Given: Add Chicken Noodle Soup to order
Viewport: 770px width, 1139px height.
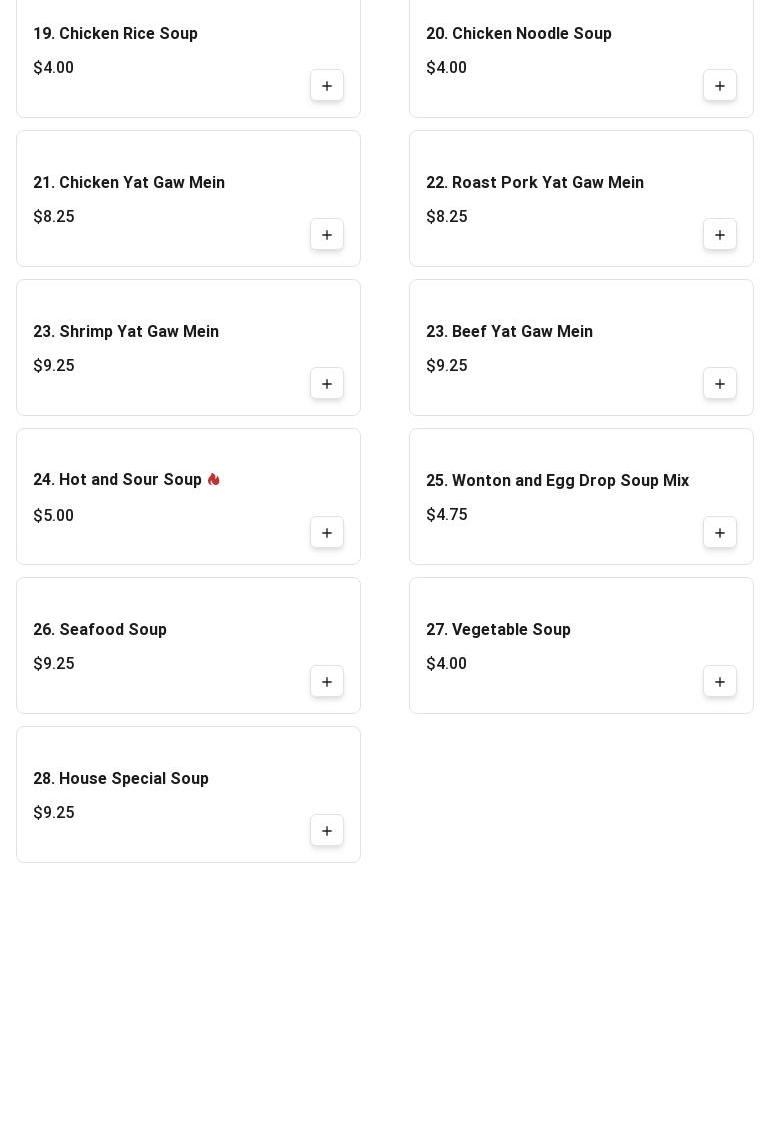Looking at the screenshot, I should point(720,86).
